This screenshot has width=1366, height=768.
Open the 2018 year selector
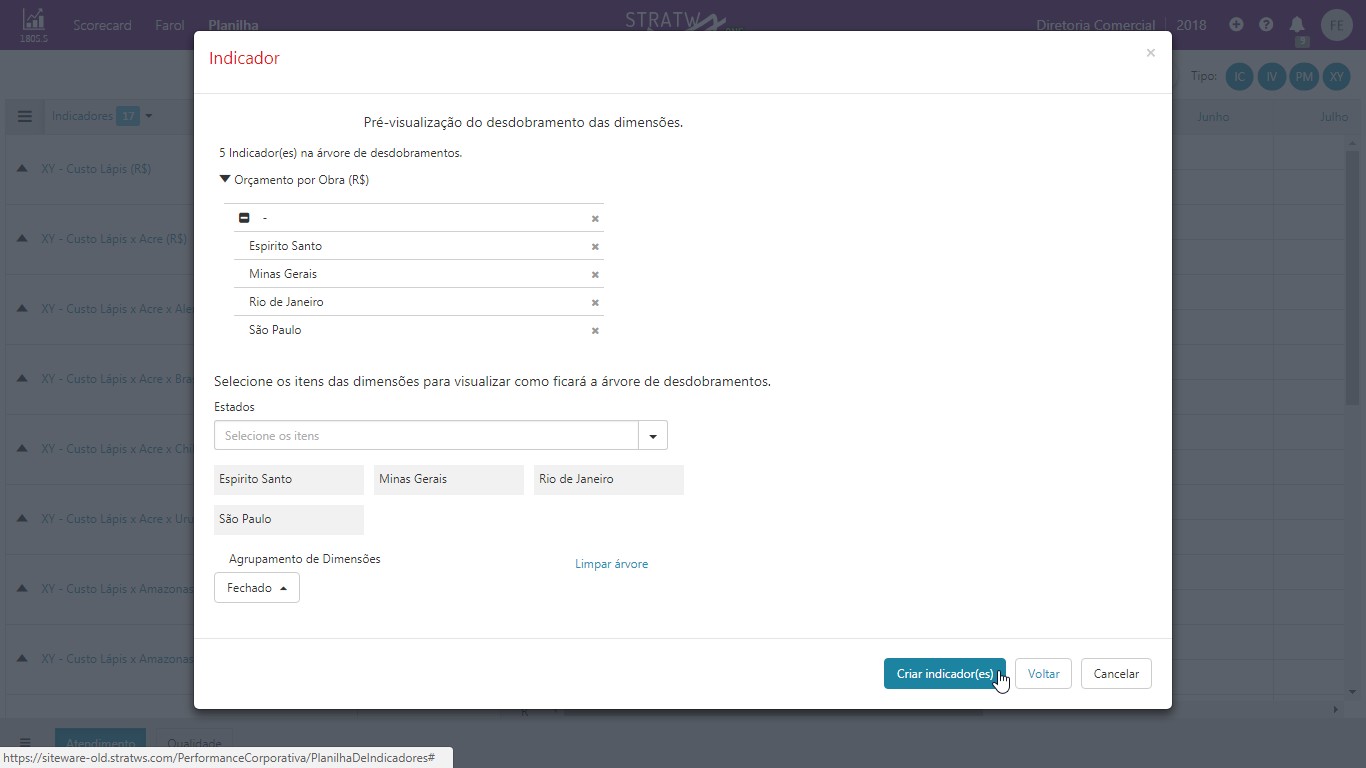[x=1191, y=25]
